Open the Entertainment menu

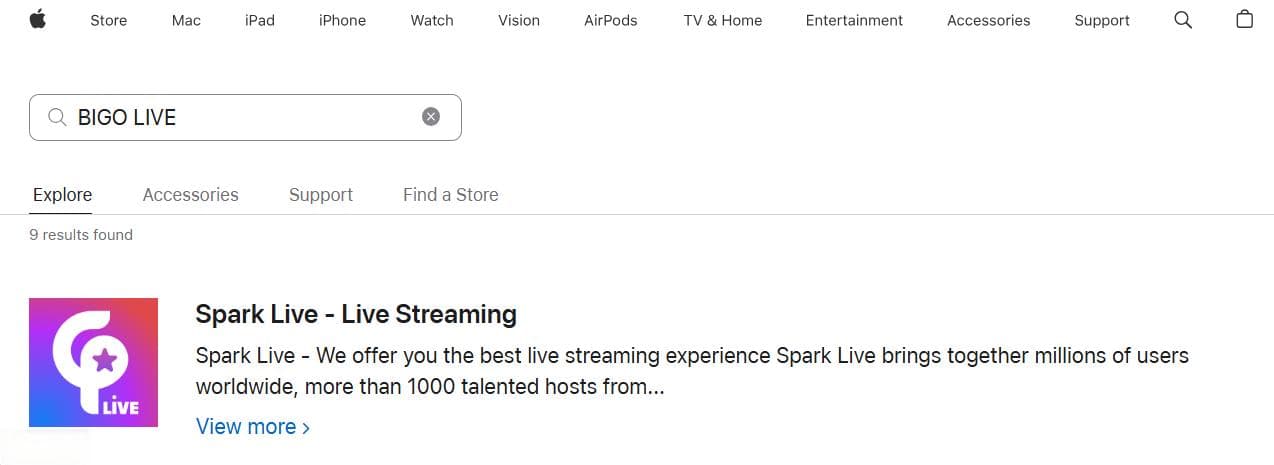[854, 20]
